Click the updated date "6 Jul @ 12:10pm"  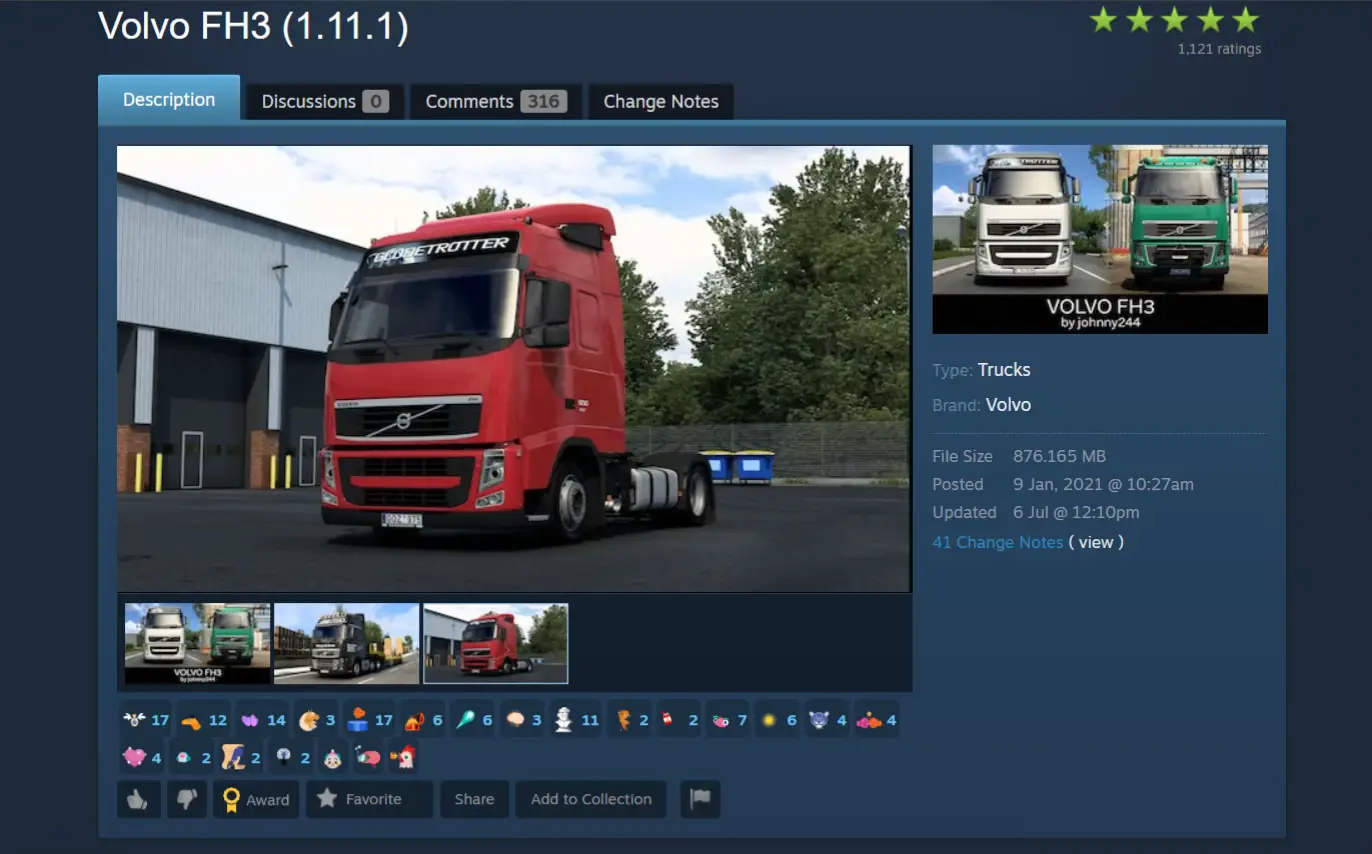pyautogui.click(x=1076, y=512)
